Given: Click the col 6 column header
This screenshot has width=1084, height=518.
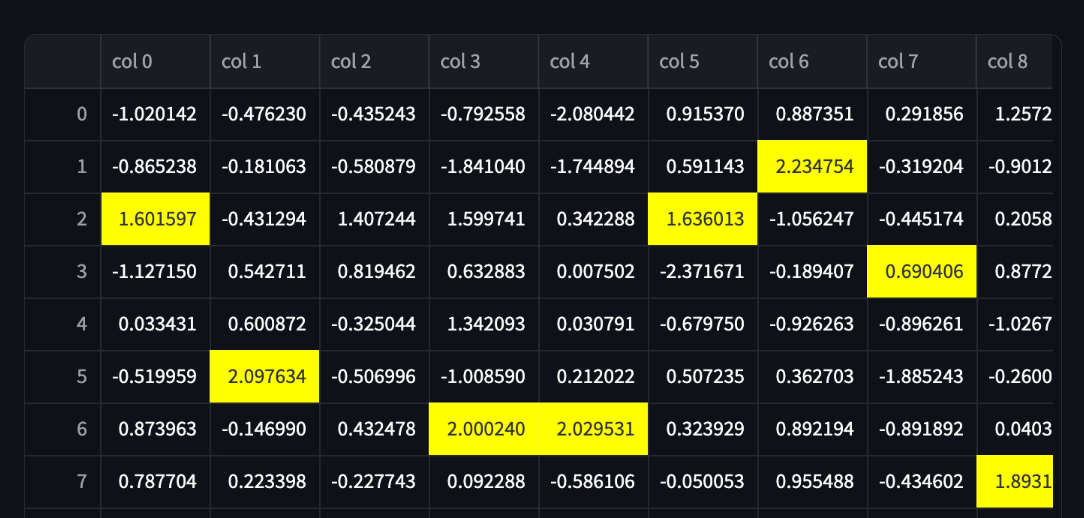Looking at the screenshot, I should 812,62.
